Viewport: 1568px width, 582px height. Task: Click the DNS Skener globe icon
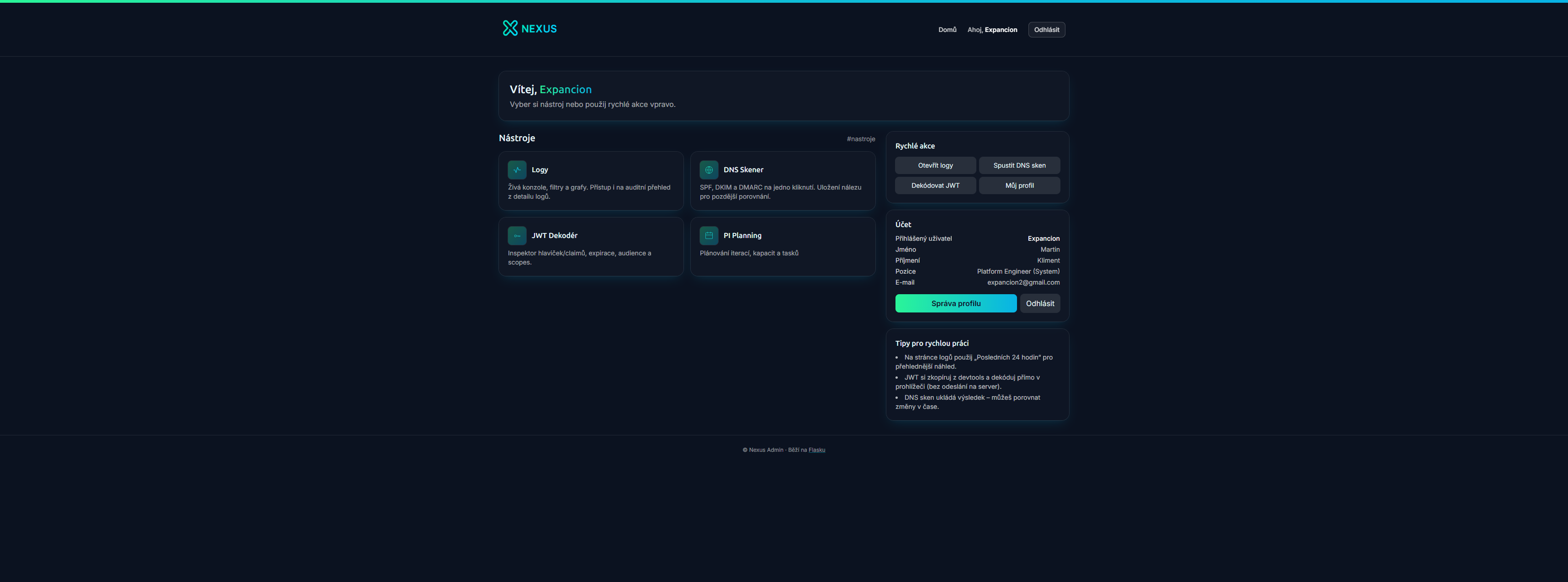709,170
